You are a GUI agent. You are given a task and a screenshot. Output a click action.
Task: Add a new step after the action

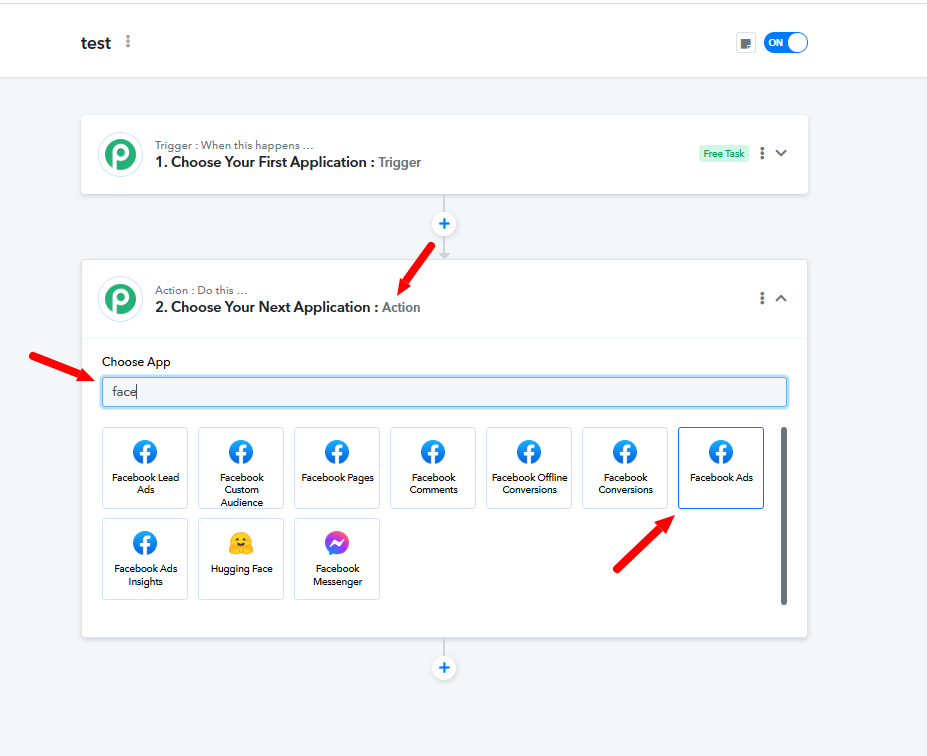click(444, 668)
